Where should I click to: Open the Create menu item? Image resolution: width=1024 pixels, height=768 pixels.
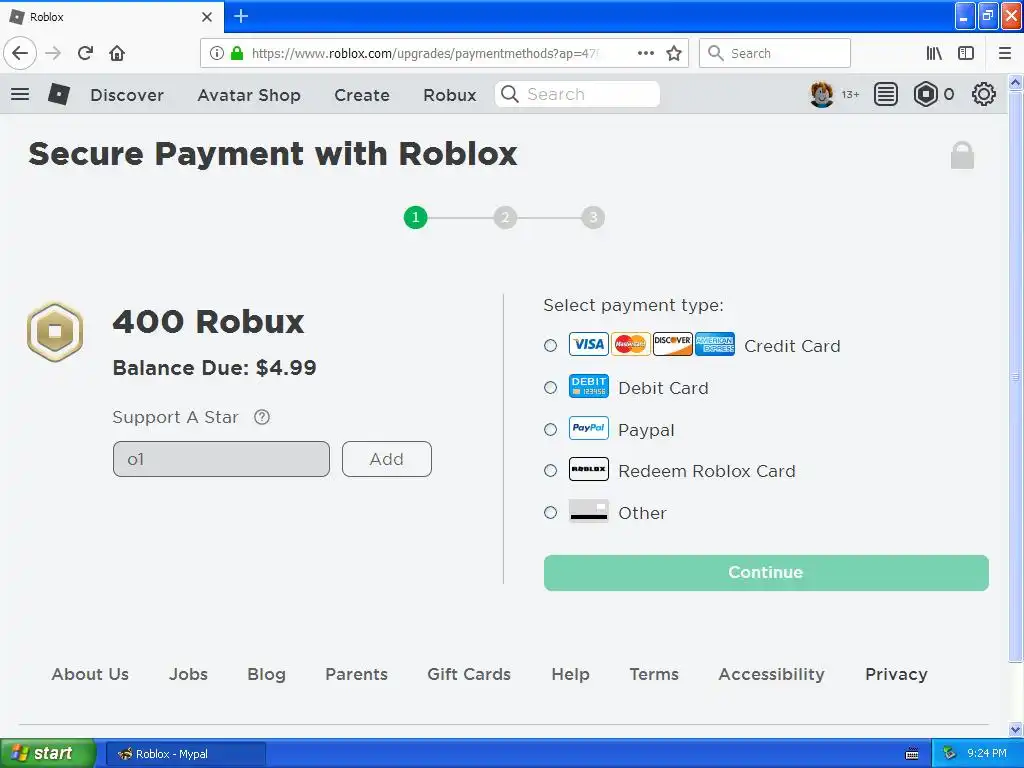pyautogui.click(x=362, y=95)
